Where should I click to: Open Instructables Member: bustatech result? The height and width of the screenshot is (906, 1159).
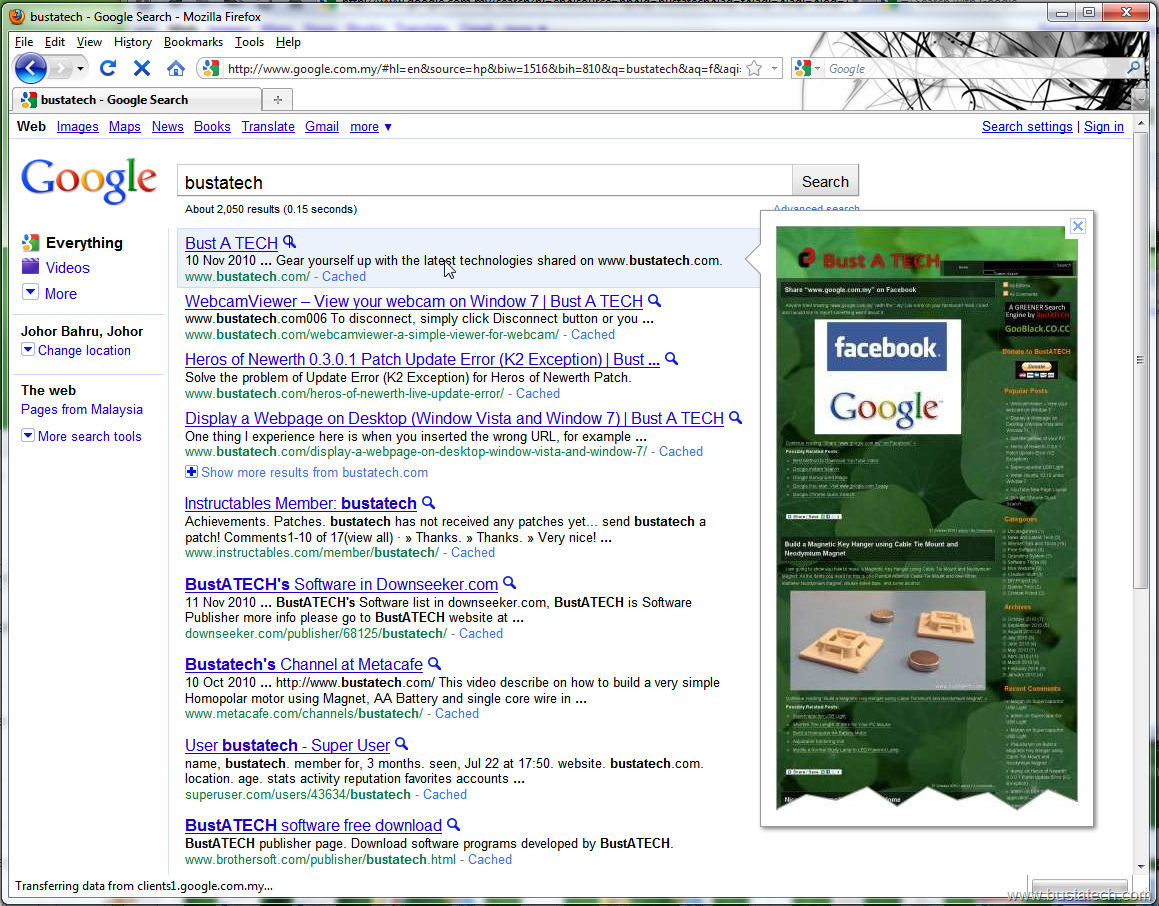tap(301, 503)
